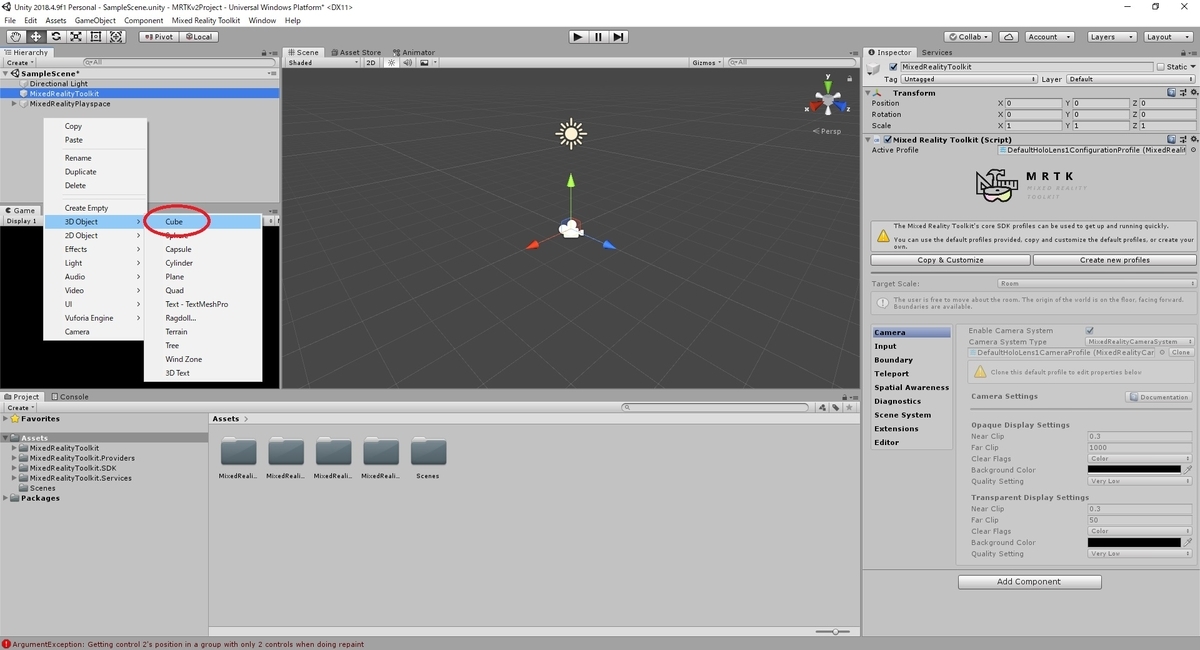Screen dimensions: 1200x650
Task: Click the Play button
Action: point(577,37)
